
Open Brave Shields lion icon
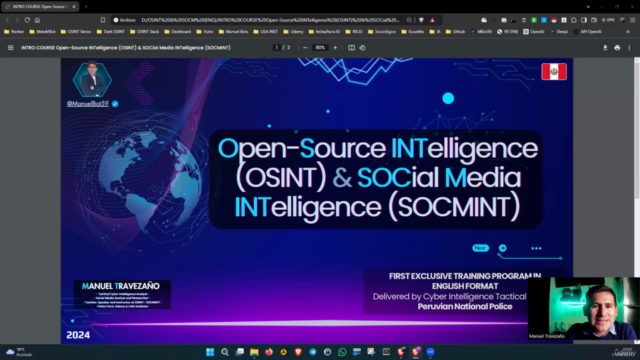pos(421,20)
